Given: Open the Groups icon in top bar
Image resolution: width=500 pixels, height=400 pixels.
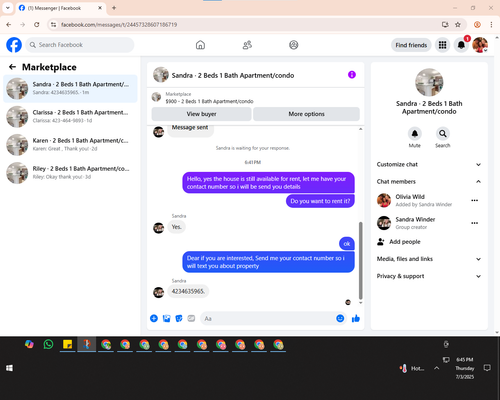Looking at the screenshot, I should tap(294, 45).
